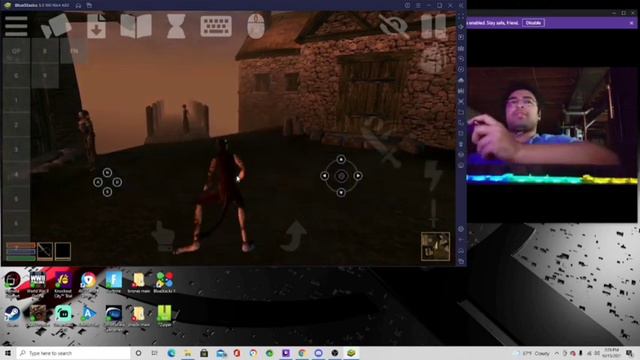Image resolution: width=640 pixels, height=360 pixels.
Task: Tap the top button of the movement pad
Action: pos(107,173)
